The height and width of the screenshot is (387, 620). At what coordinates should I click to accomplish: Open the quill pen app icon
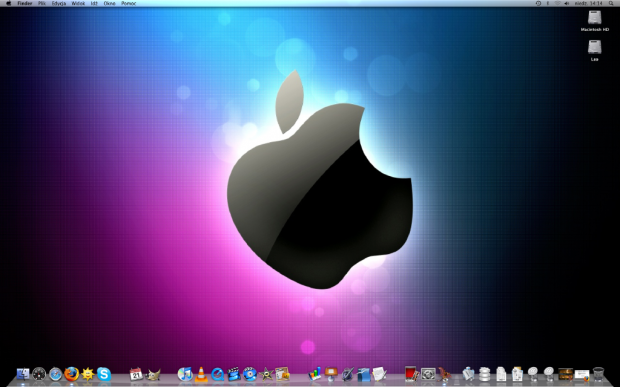pos(348,374)
